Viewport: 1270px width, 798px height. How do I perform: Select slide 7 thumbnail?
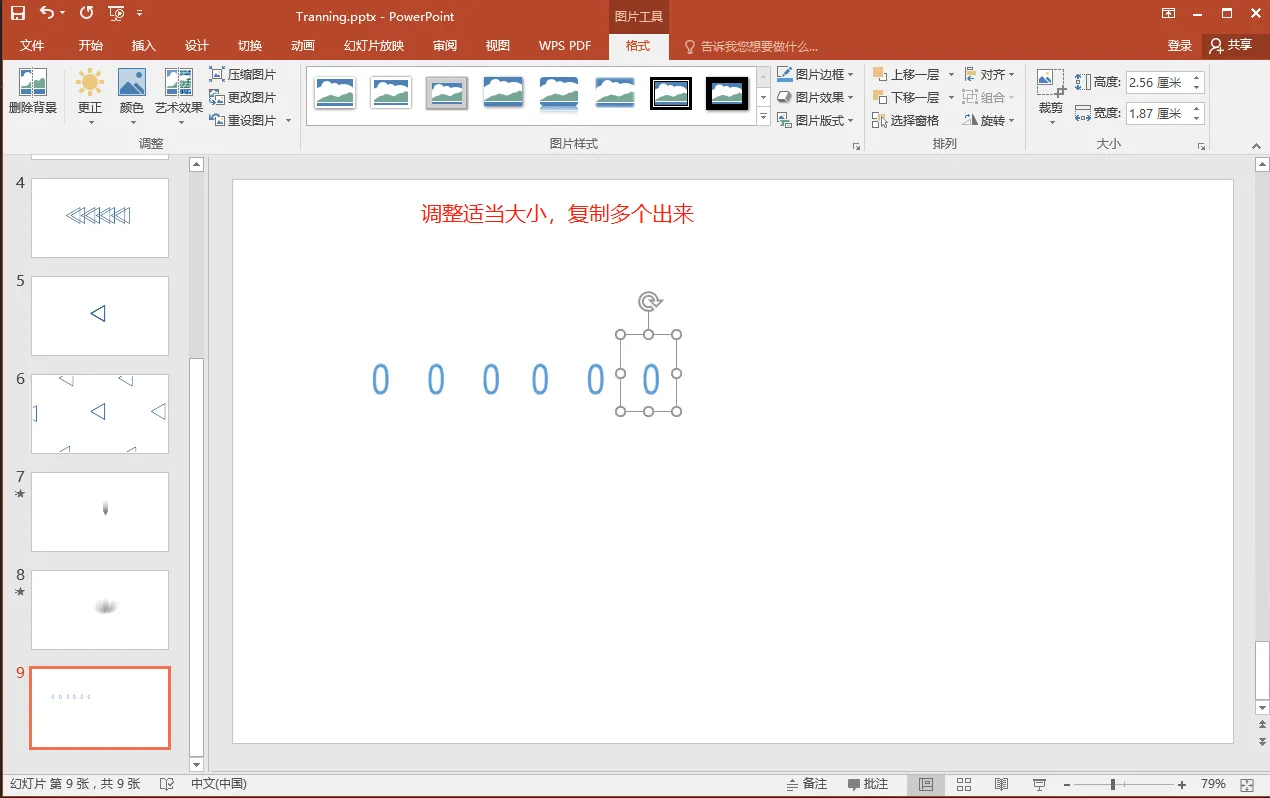coord(100,511)
